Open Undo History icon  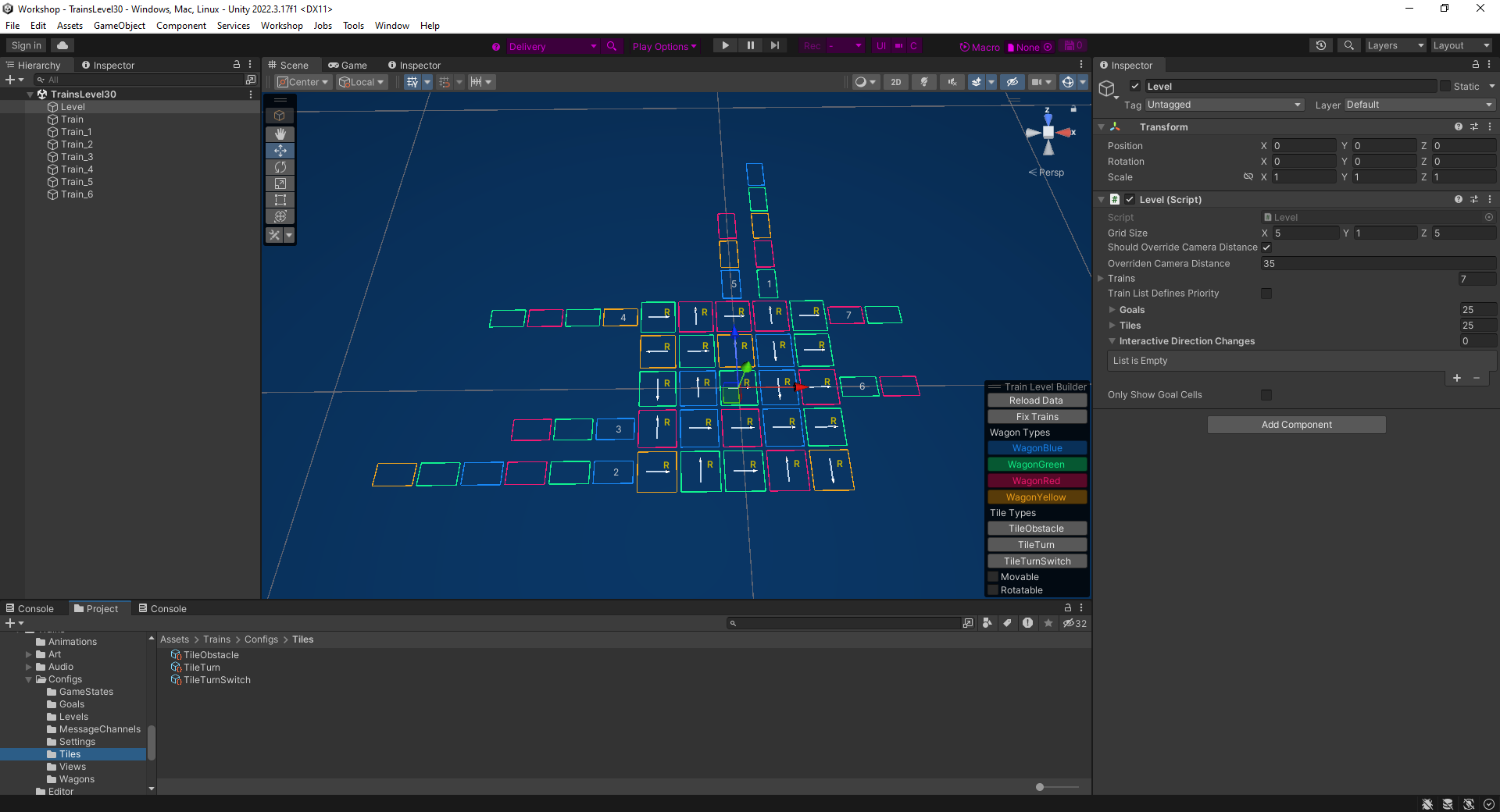(1321, 46)
